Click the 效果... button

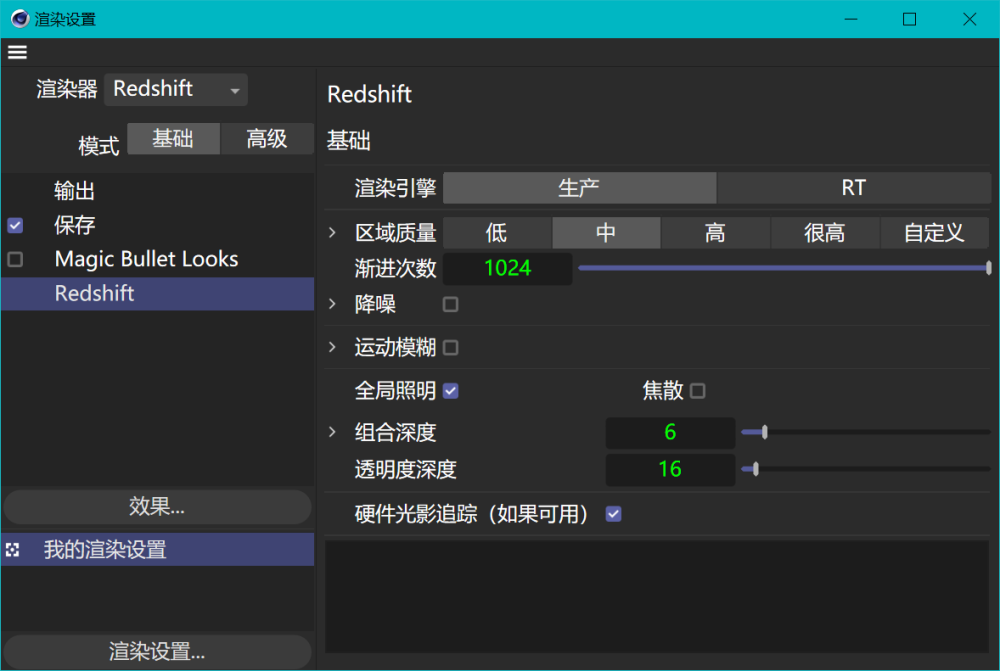158,507
